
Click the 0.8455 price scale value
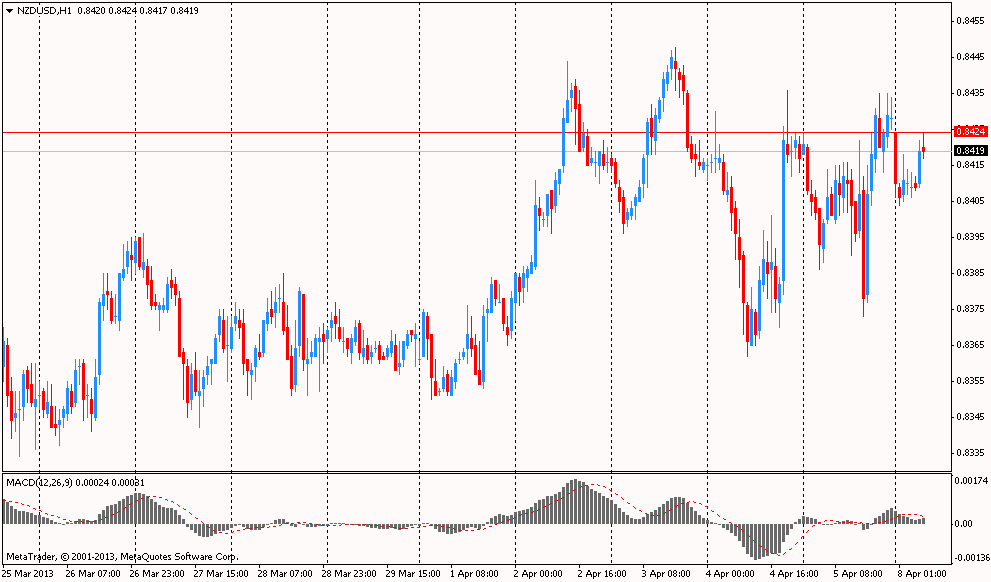[x=971, y=20]
